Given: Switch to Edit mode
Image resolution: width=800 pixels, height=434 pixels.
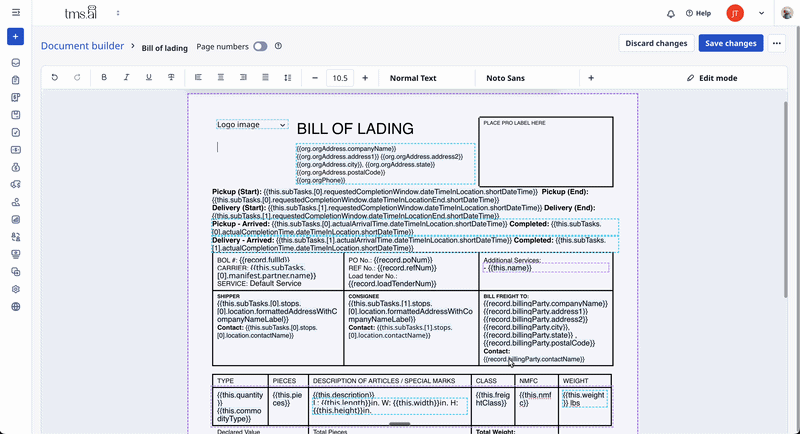Looking at the screenshot, I should click(712, 78).
